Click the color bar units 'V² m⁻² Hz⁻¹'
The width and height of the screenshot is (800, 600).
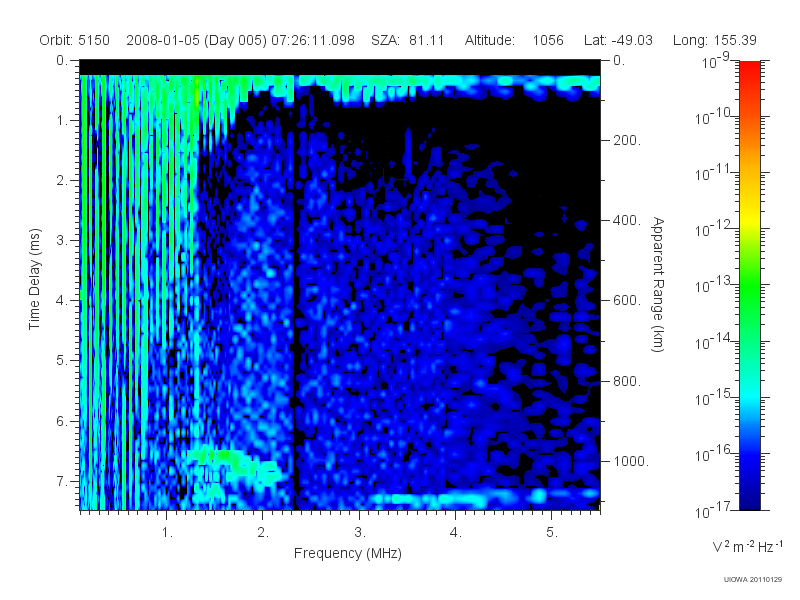coord(747,546)
